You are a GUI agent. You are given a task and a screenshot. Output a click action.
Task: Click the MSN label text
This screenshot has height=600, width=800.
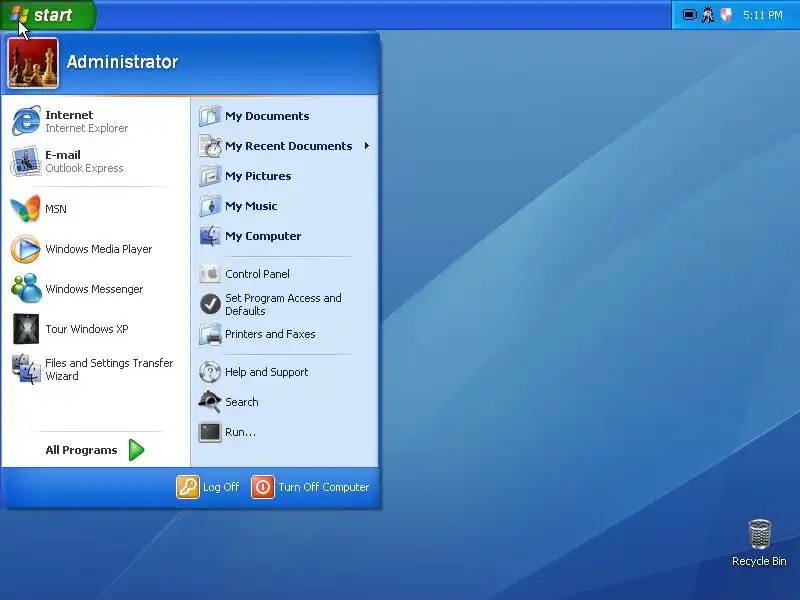coord(56,209)
